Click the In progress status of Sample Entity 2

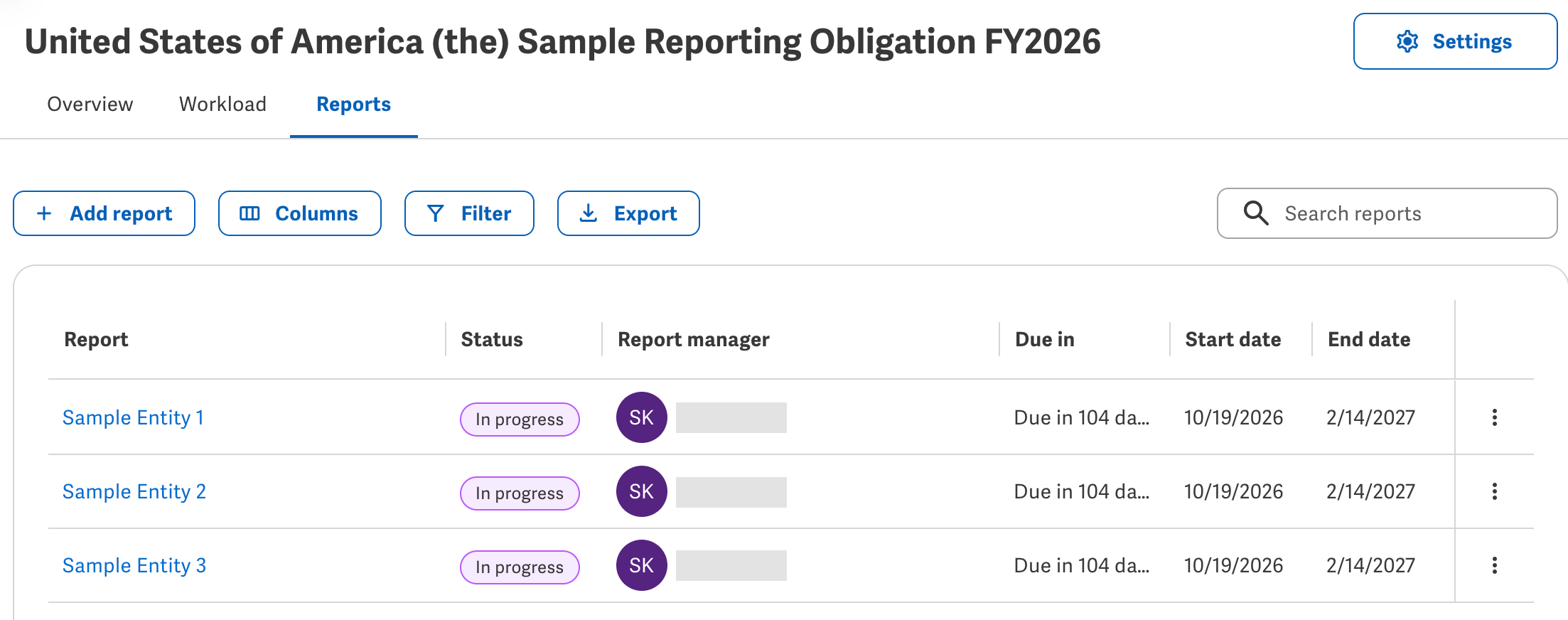(x=520, y=493)
